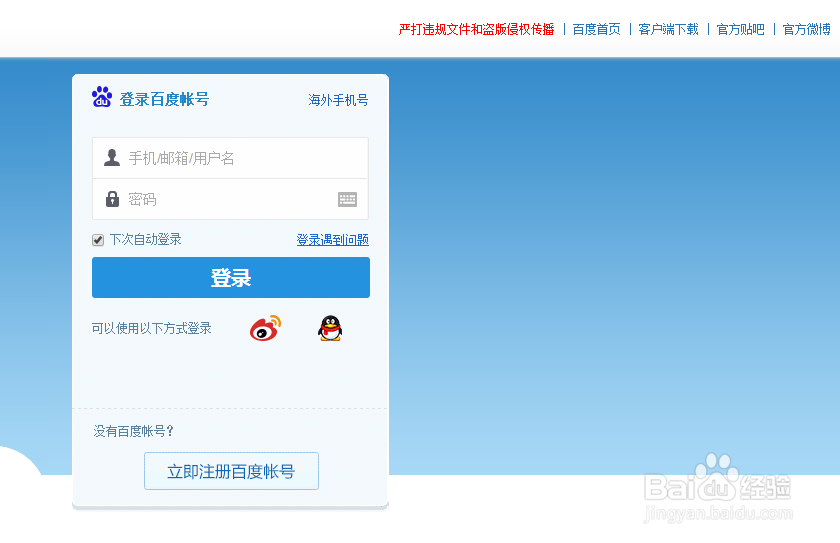The width and height of the screenshot is (840, 543).
Task: Open 官方微博 link
Action: [806, 29]
